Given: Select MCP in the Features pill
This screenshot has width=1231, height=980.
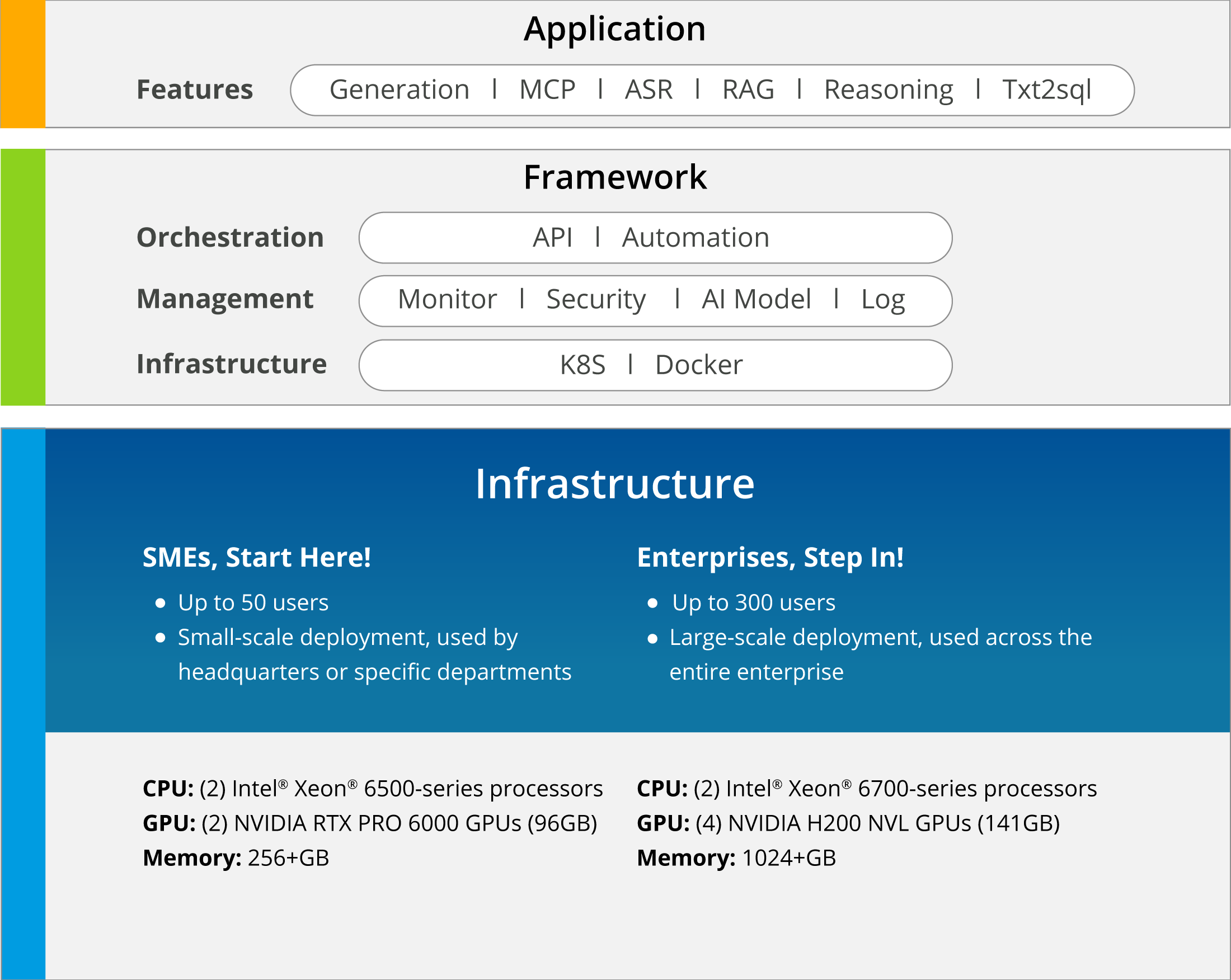Looking at the screenshot, I should pyautogui.click(x=547, y=89).
